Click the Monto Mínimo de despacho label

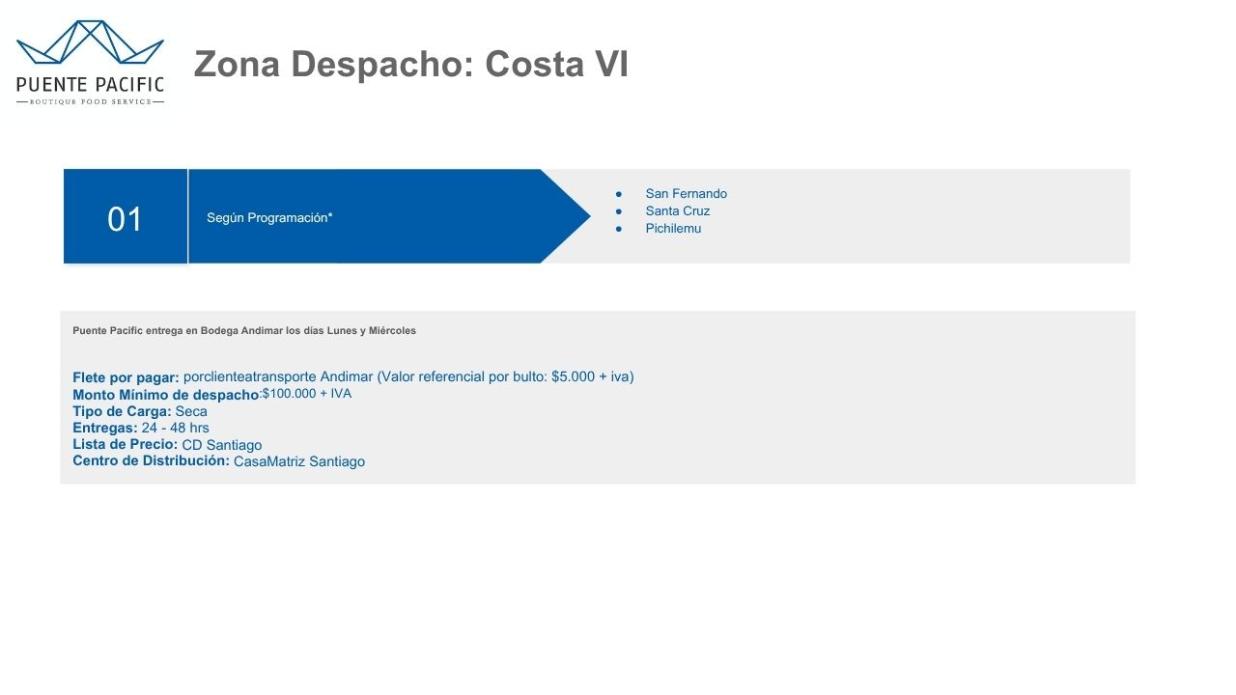pyautogui.click(x=166, y=395)
